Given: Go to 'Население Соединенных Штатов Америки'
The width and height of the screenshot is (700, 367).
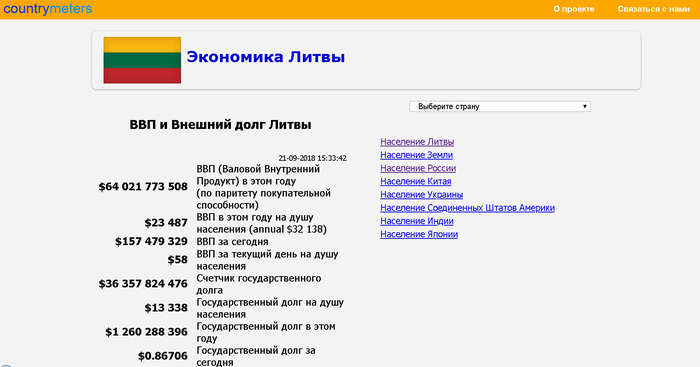Looking at the screenshot, I should (467, 208).
